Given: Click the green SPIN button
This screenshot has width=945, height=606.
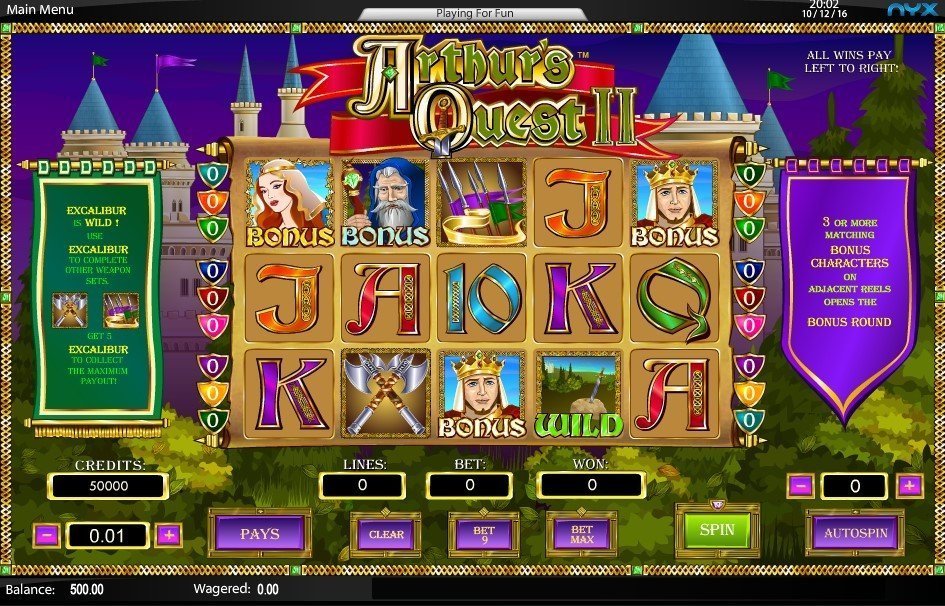Looking at the screenshot, I should (x=717, y=530).
